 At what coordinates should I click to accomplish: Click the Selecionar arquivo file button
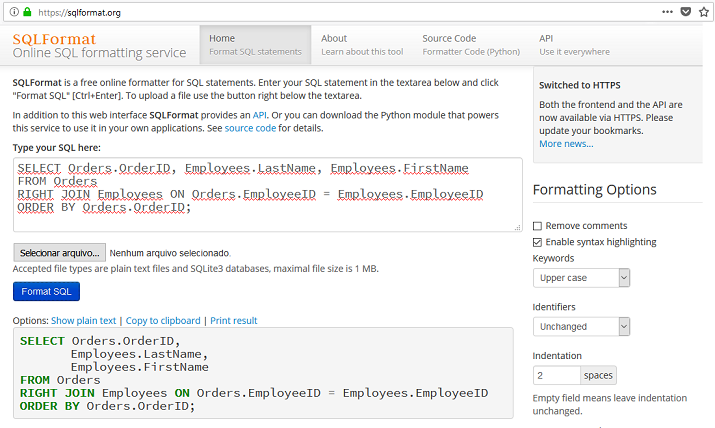tap(59, 253)
